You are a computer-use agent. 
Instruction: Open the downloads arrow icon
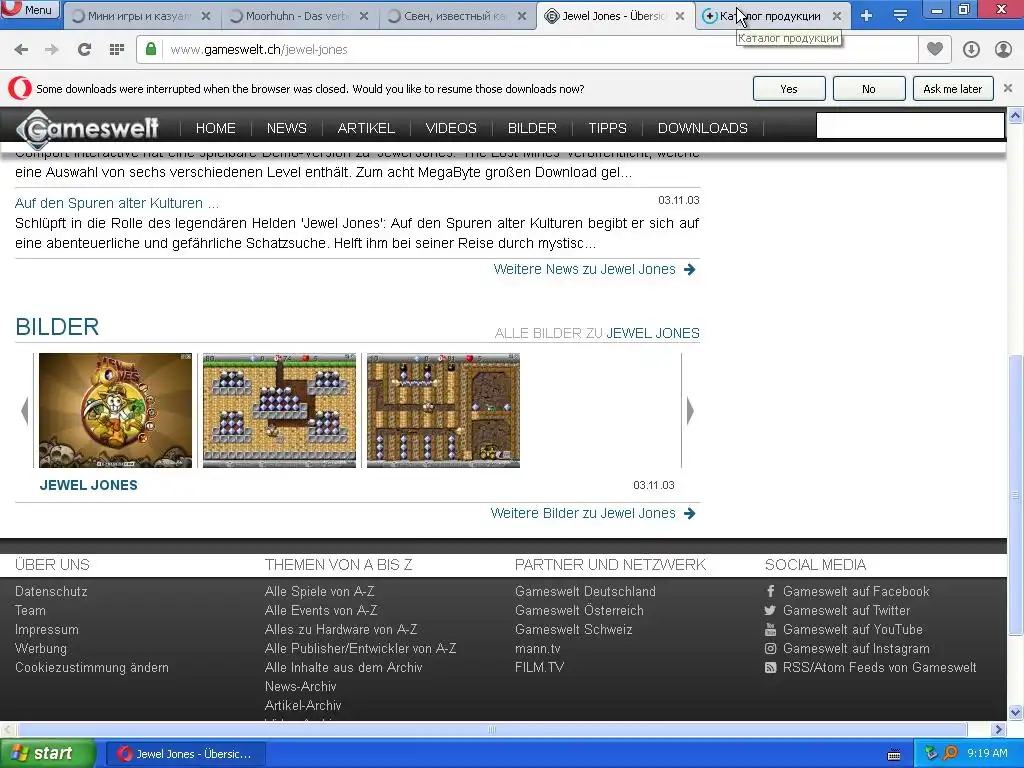(971, 50)
